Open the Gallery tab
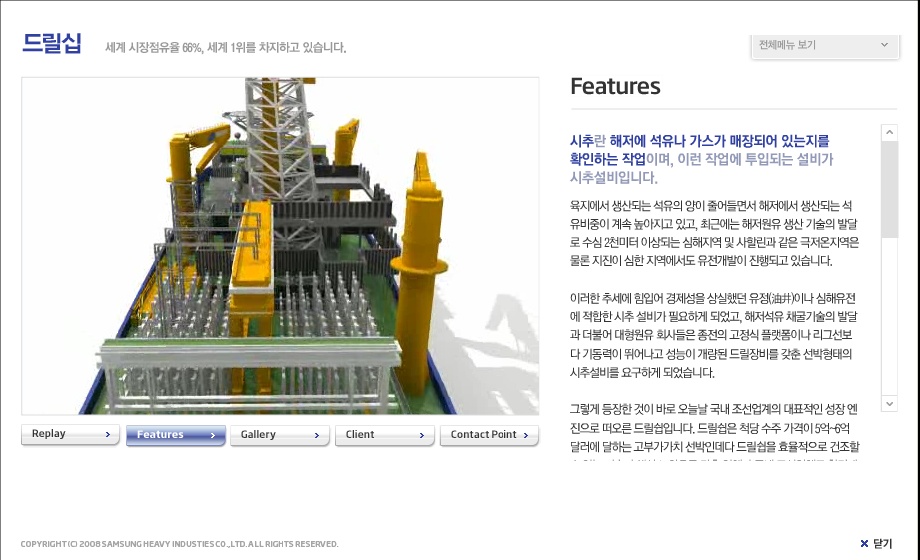 (x=280, y=435)
